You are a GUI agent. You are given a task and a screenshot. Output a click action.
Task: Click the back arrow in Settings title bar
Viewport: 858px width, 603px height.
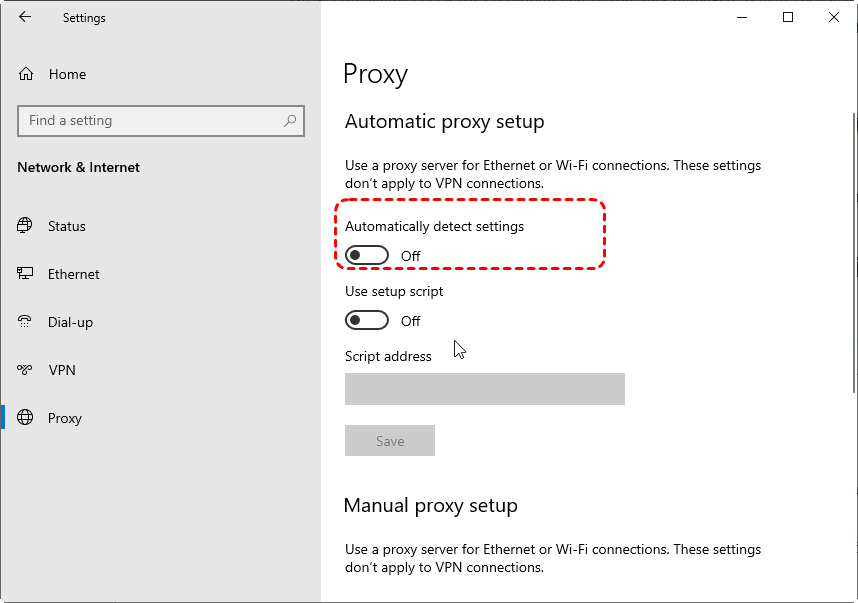coord(25,17)
